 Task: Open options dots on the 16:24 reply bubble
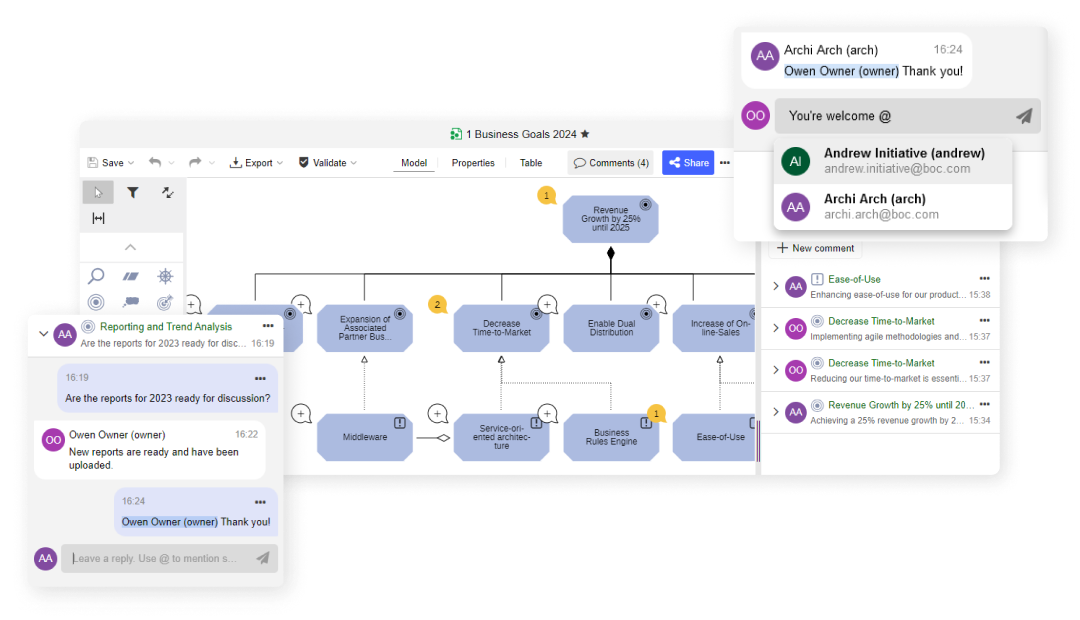pyautogui.click(x=260, y=502)
